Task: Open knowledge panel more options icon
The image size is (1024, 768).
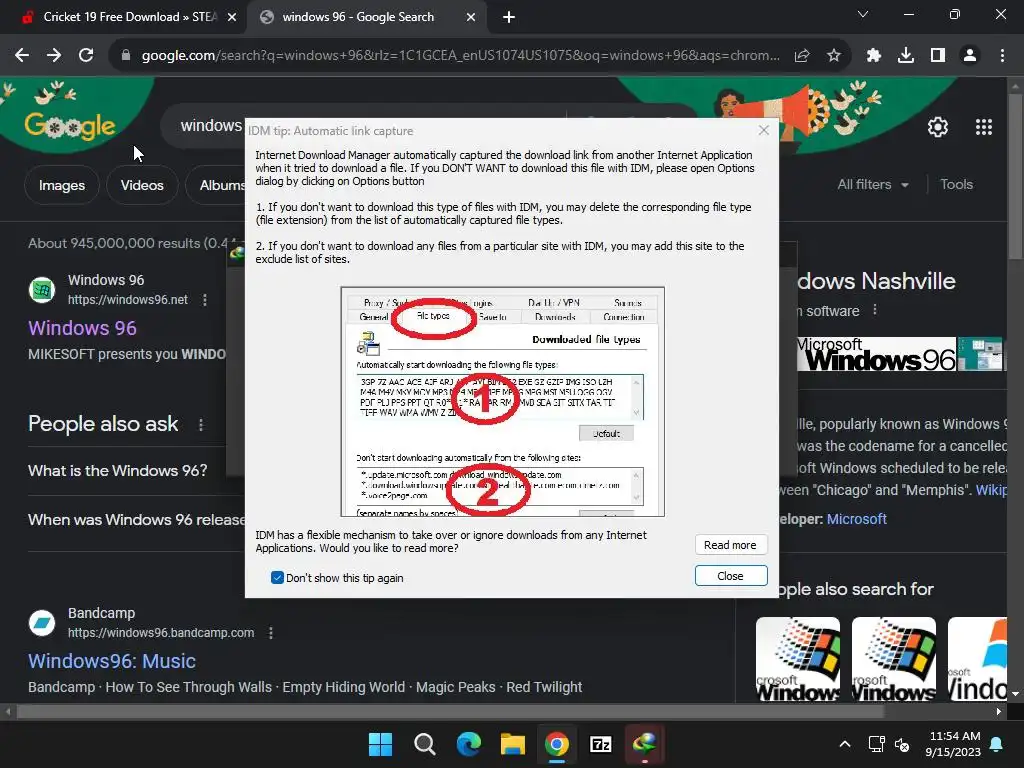Action: tap(875, 310)
